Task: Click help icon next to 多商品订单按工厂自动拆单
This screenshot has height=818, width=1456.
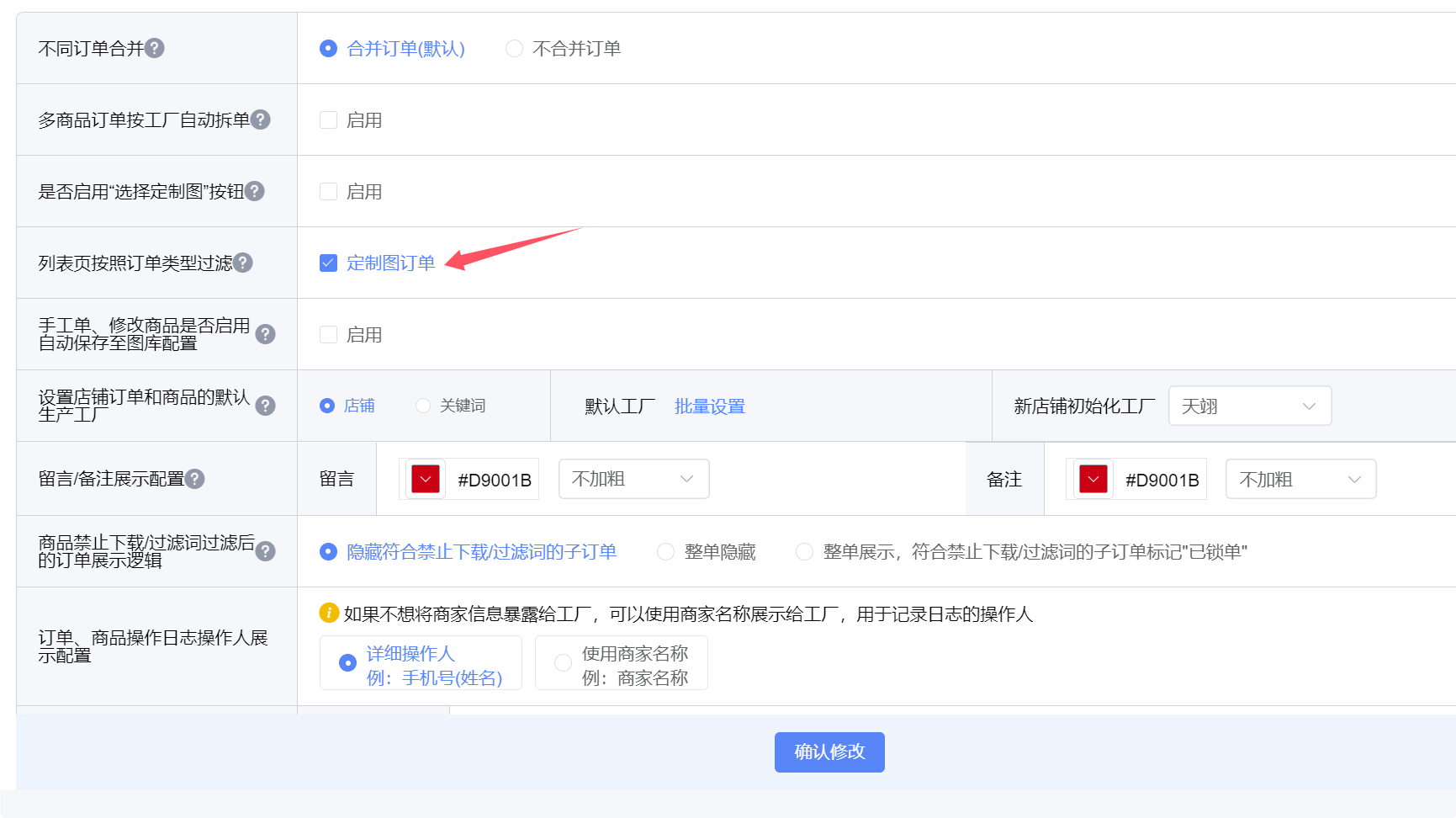Action: pyautogui.click(x=261, y=120)
